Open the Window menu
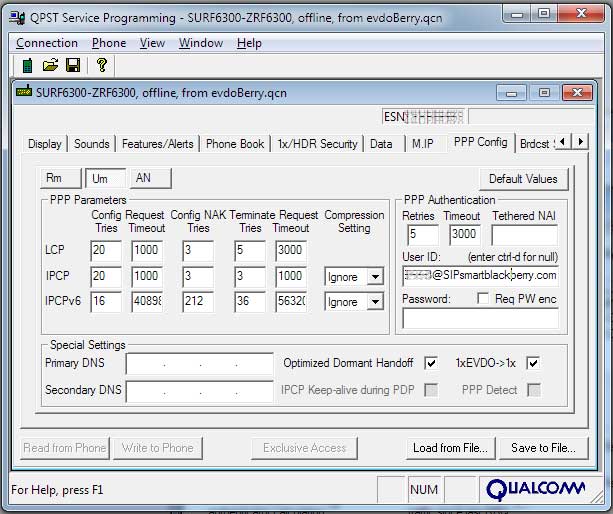 coord(201,43)
